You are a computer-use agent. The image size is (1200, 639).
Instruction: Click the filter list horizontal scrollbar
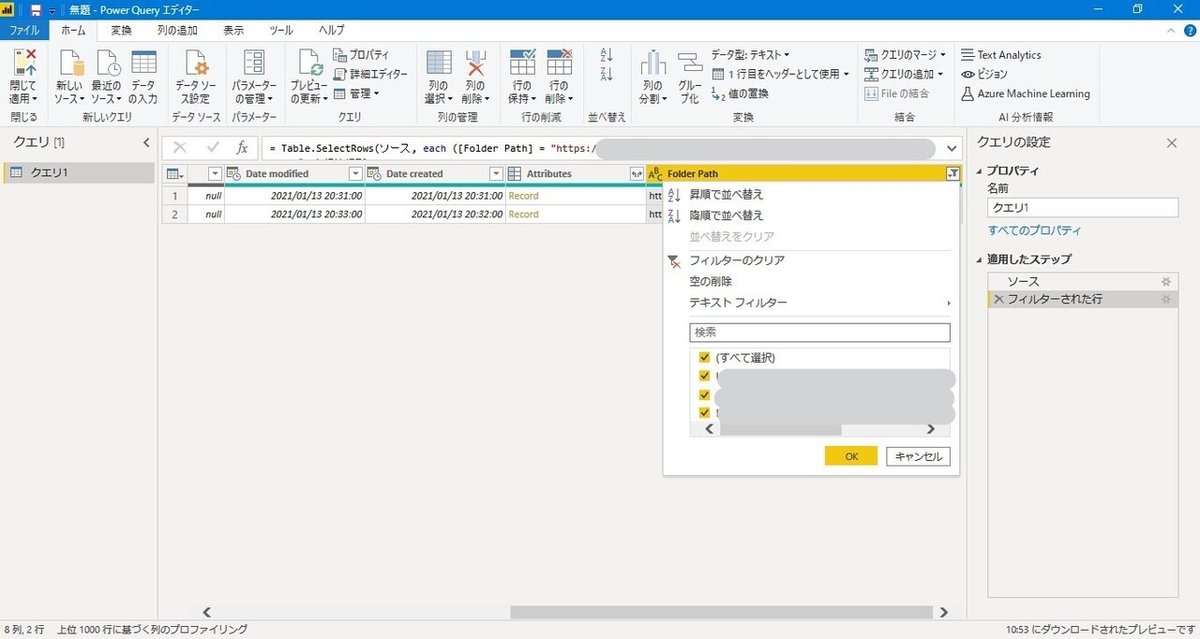(781, 429)
